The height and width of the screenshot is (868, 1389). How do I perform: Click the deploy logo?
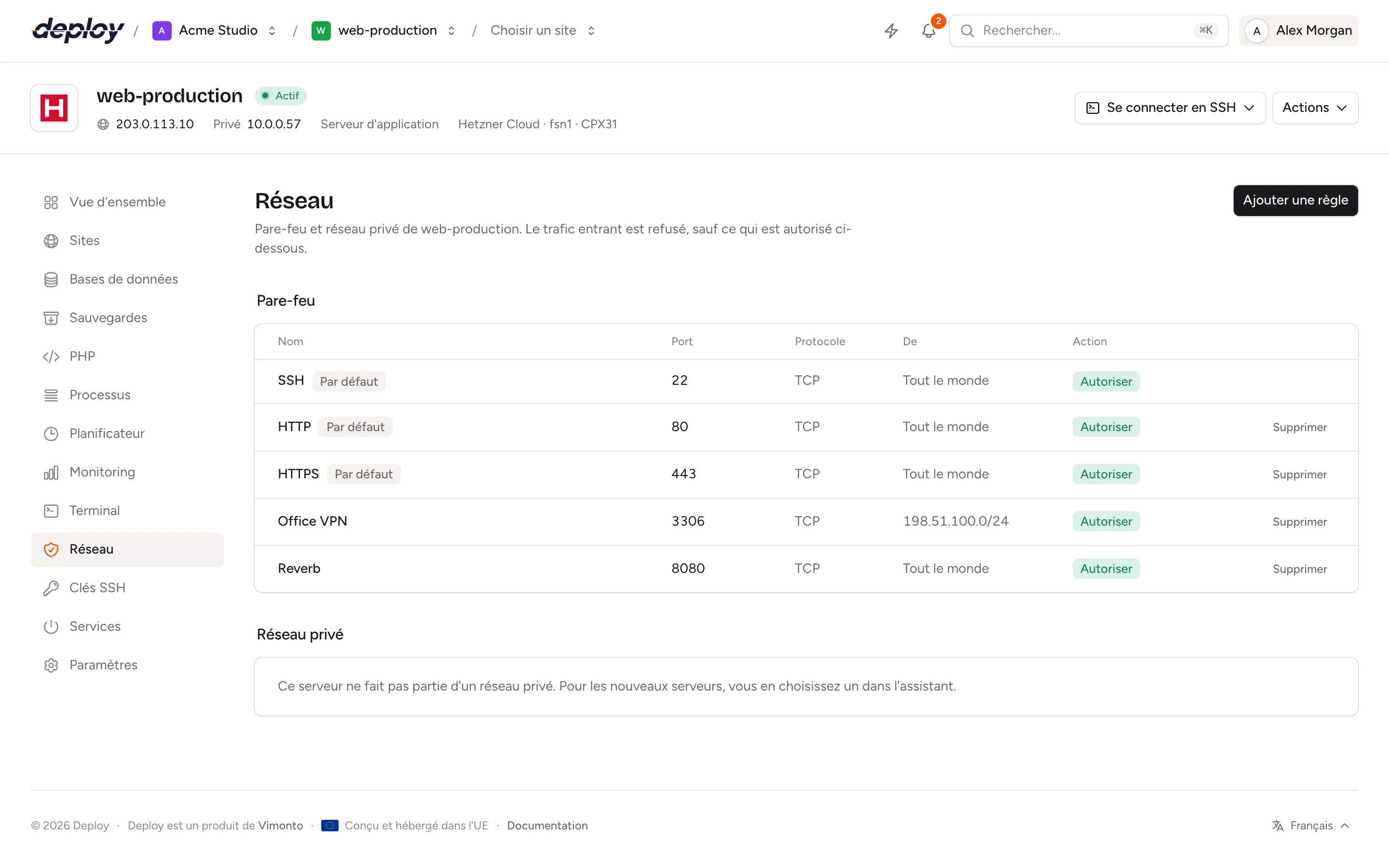pos(78,30)
